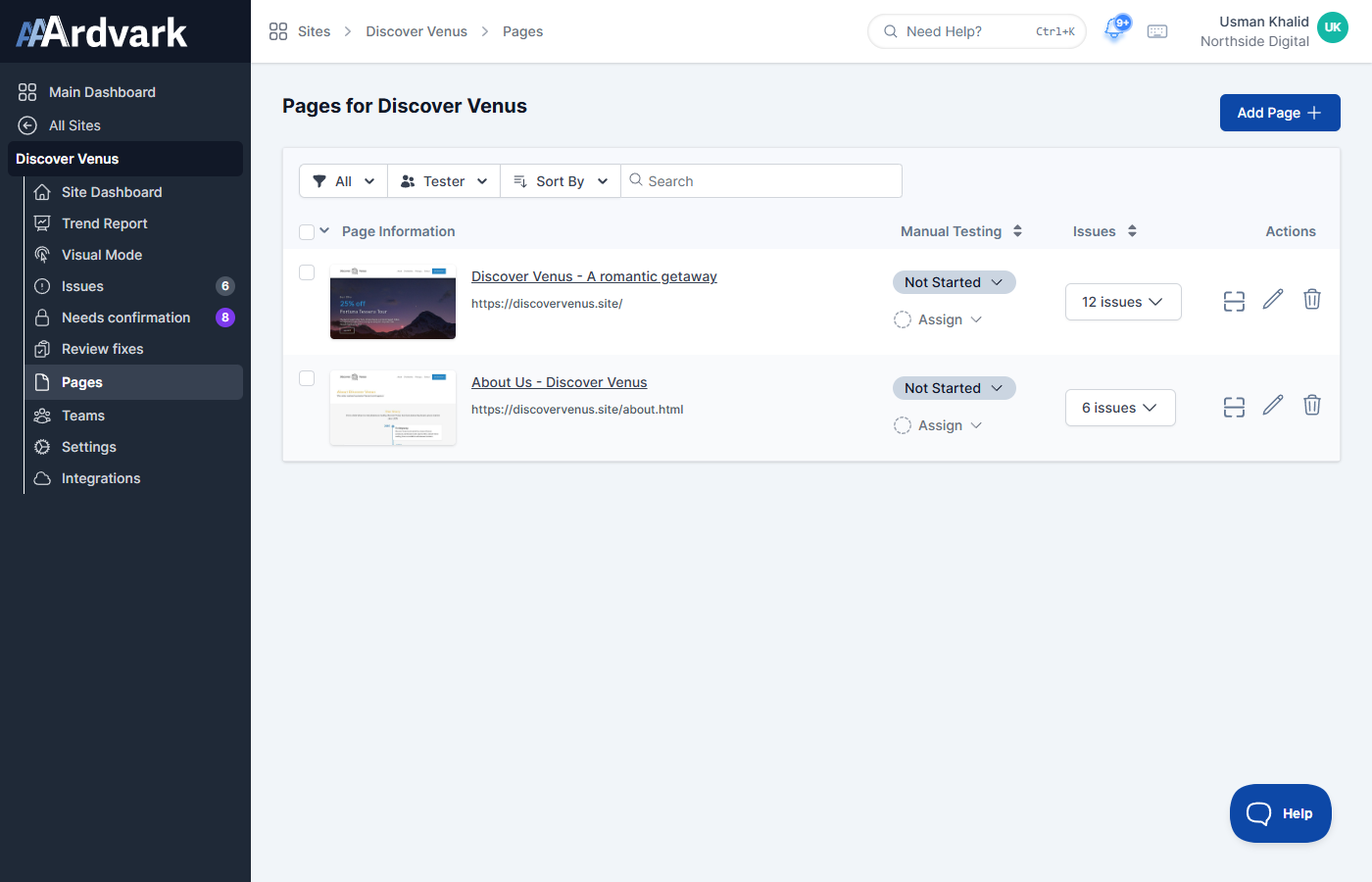Delete the About Us page

(1312, 406)
